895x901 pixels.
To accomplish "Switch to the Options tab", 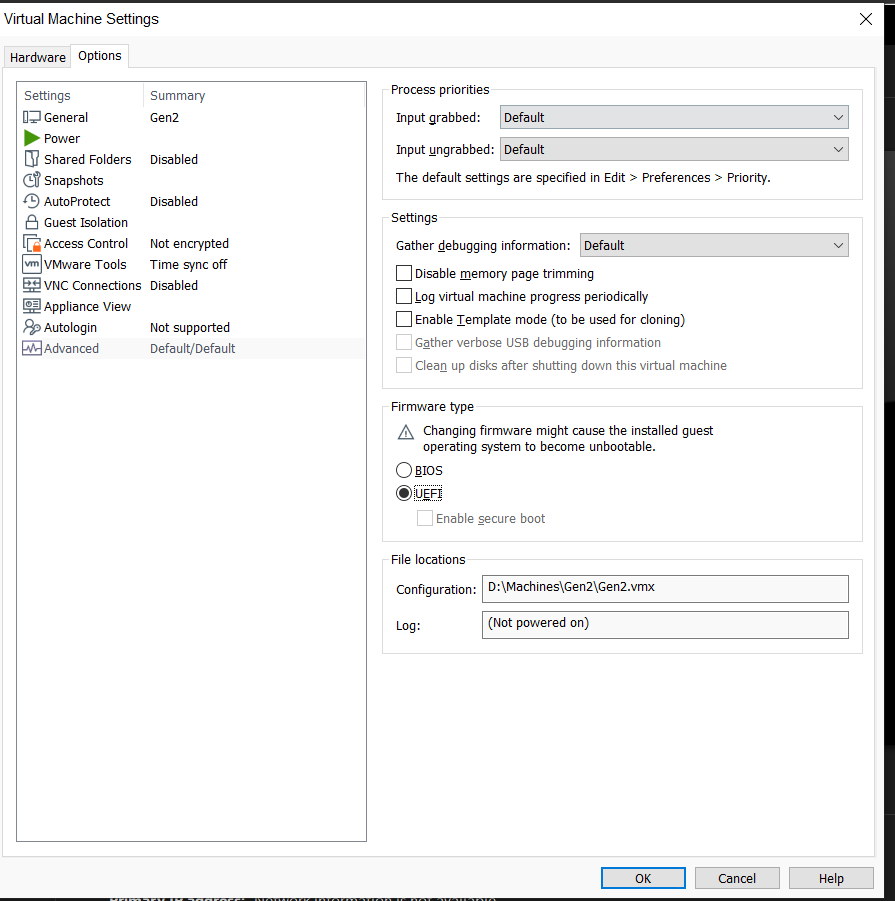I will tap(99, 56).
